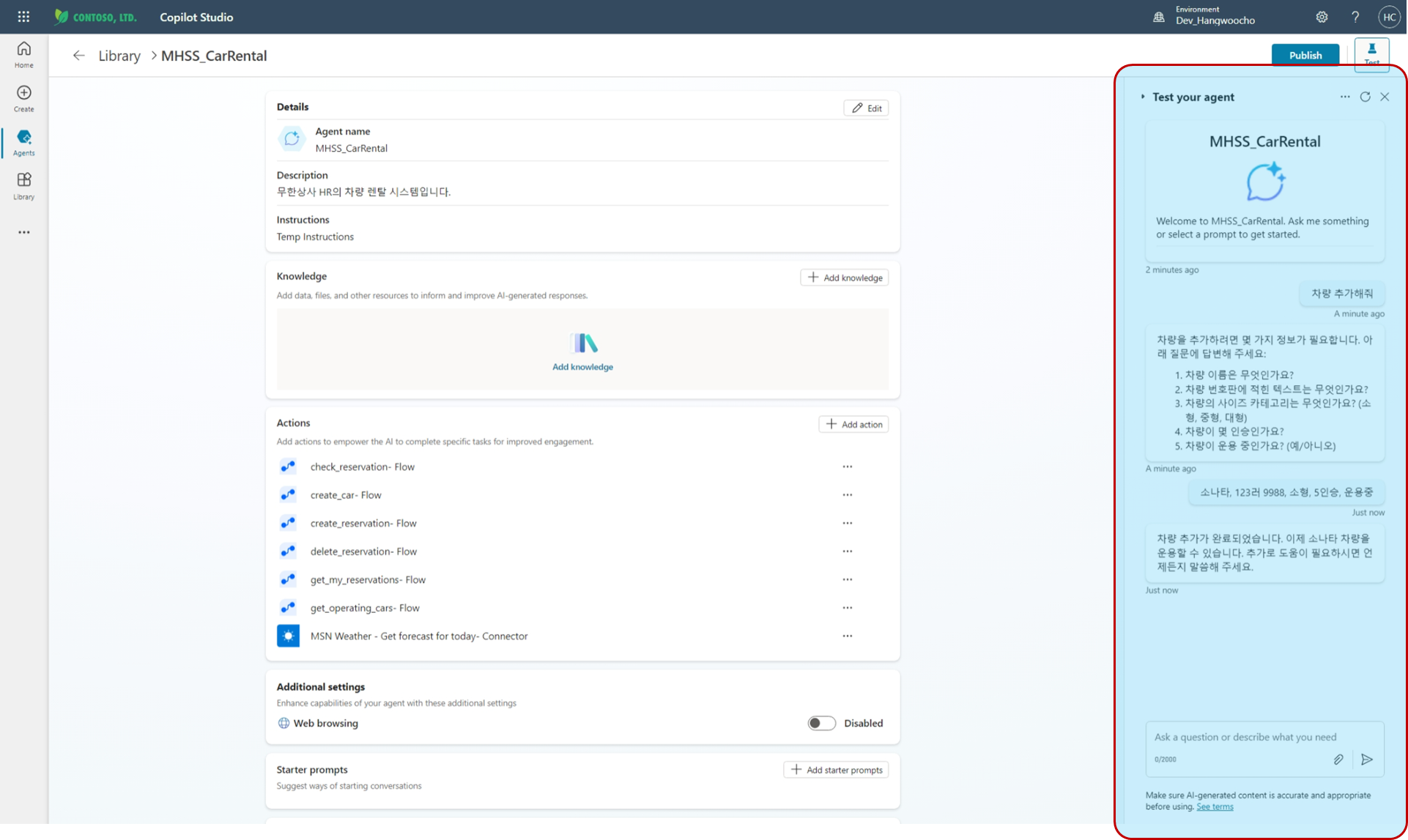Open options menu for delete_reservation flow
Viewport: 1408px width, 840px height.
[848, 551]
